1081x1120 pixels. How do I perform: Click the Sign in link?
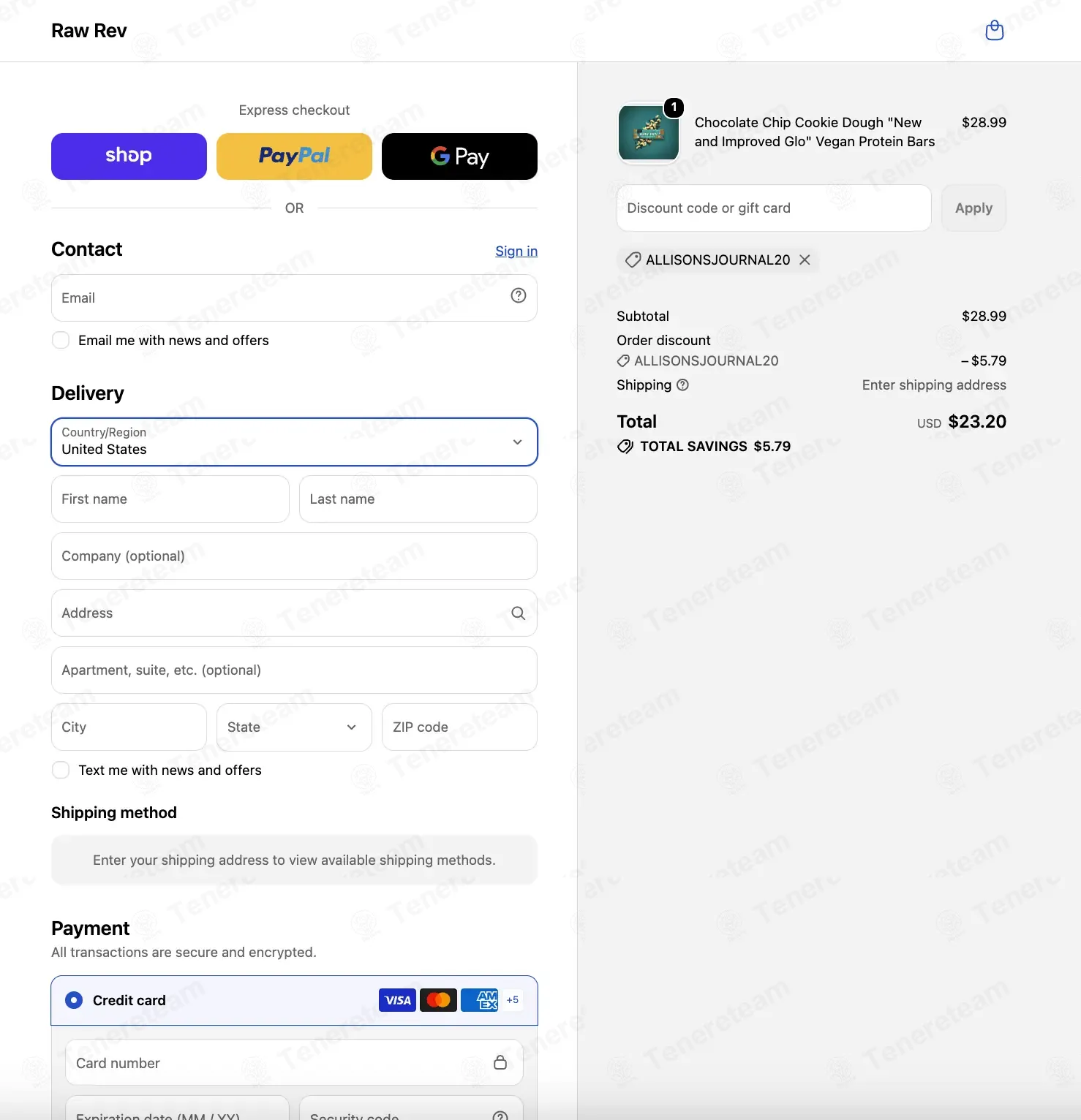pyautogui.click(x=516, y=251)
